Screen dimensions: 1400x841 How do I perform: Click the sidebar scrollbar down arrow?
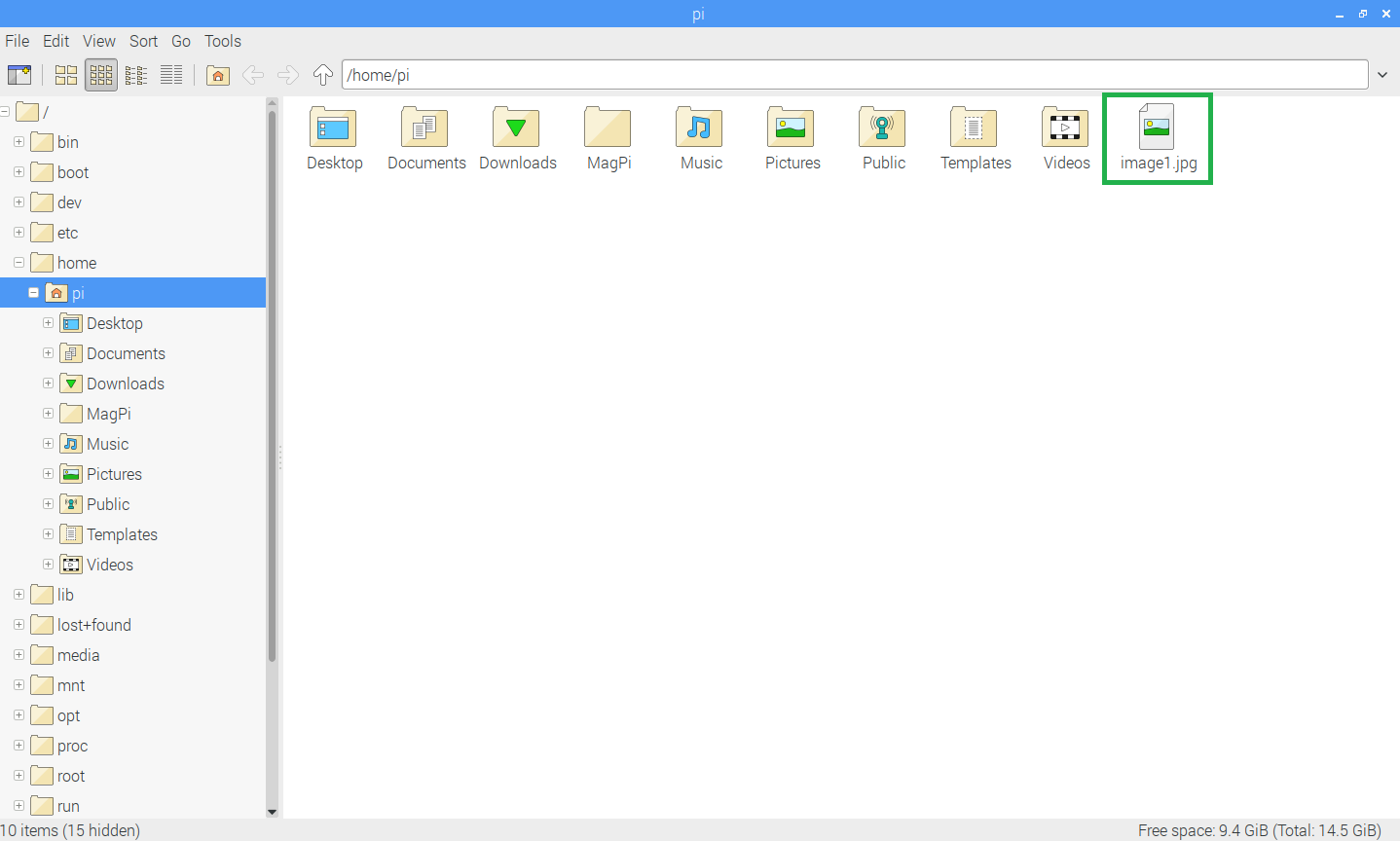pos(272,811)
